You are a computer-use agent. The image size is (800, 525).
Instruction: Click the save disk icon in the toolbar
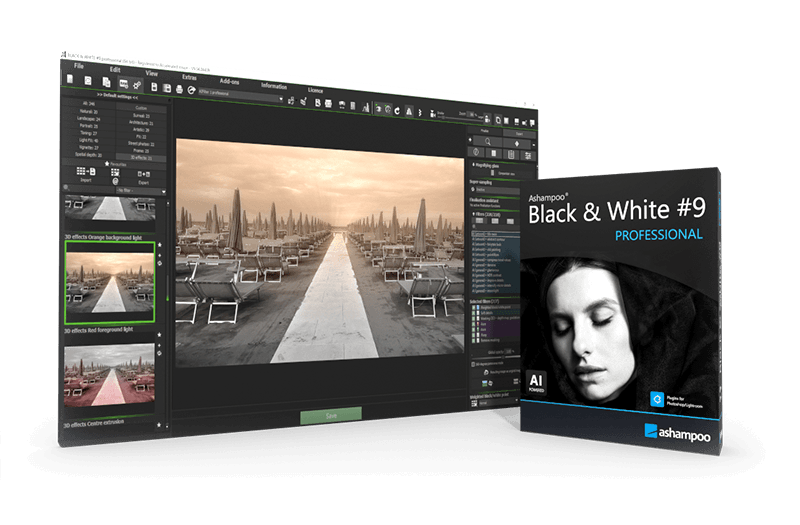point(154,87)
